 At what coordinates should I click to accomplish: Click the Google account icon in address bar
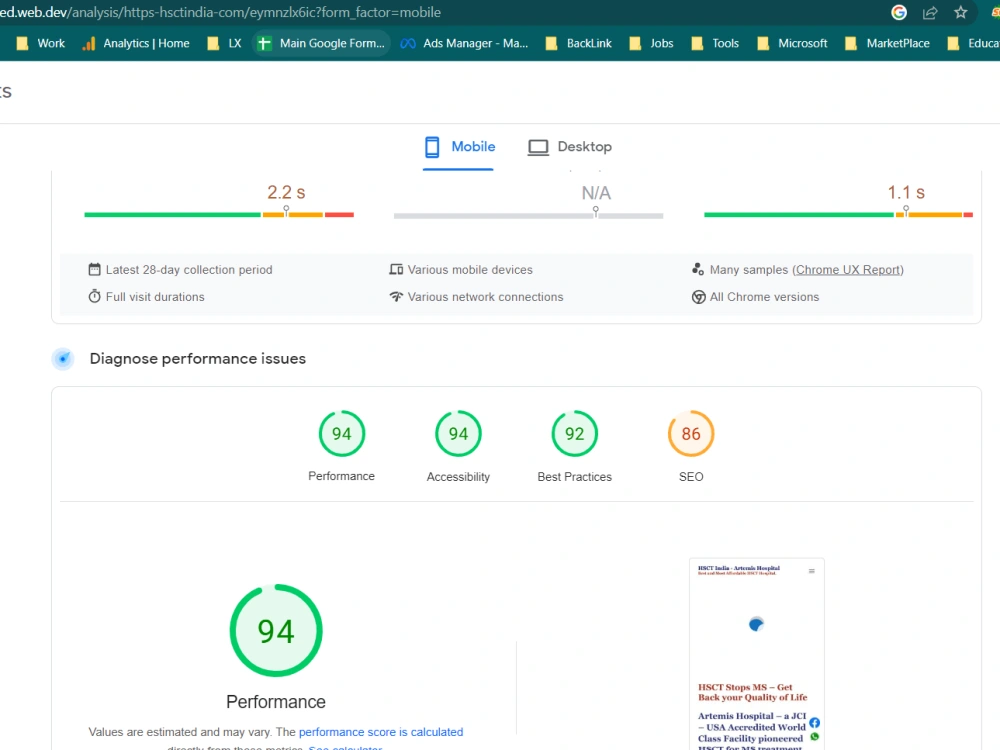point(899,12)
